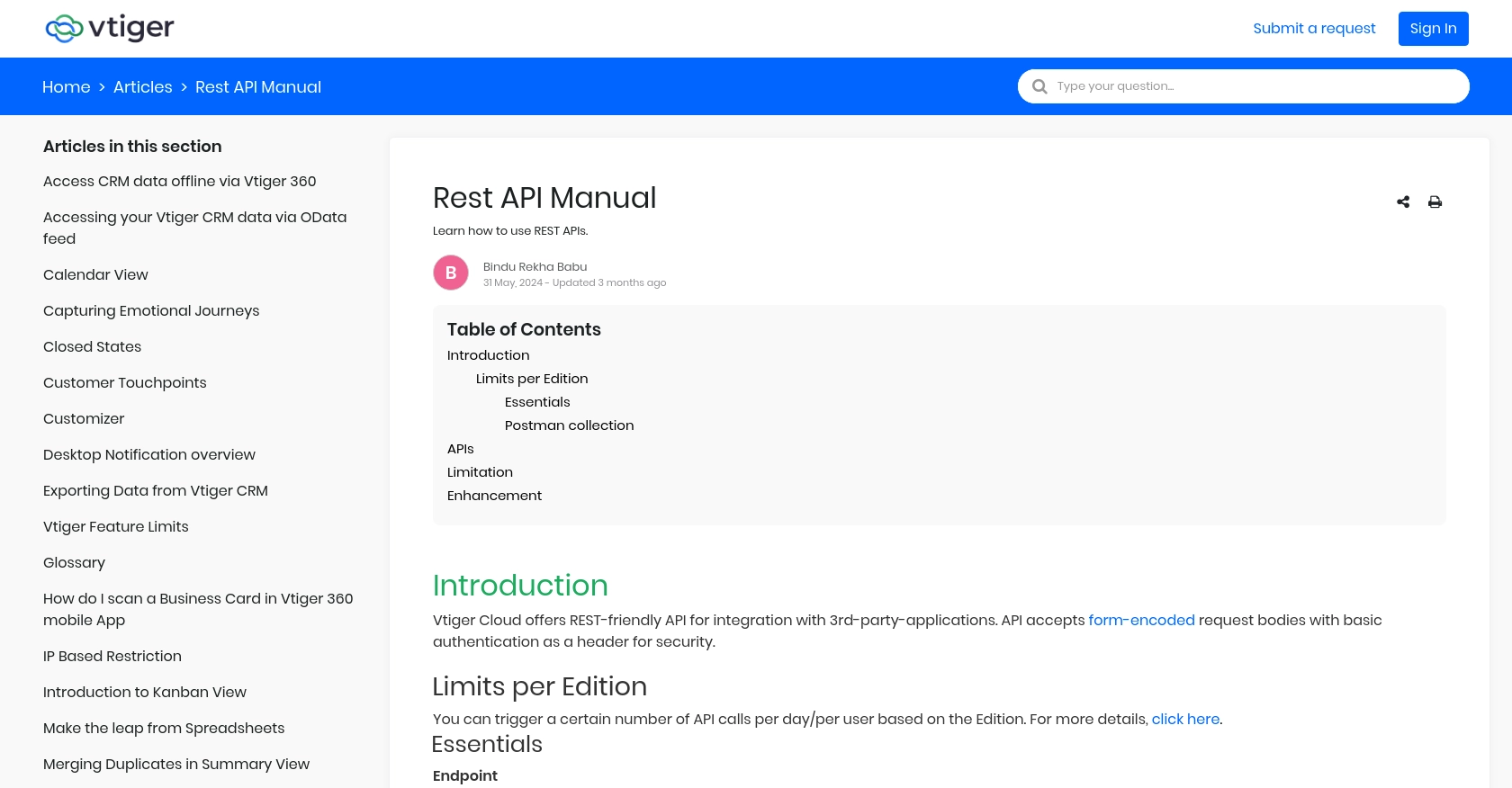1512x788 pixels.
Task: Open 'Accessing your Vtiger CRM data via OData feed'
Action: 194,228
